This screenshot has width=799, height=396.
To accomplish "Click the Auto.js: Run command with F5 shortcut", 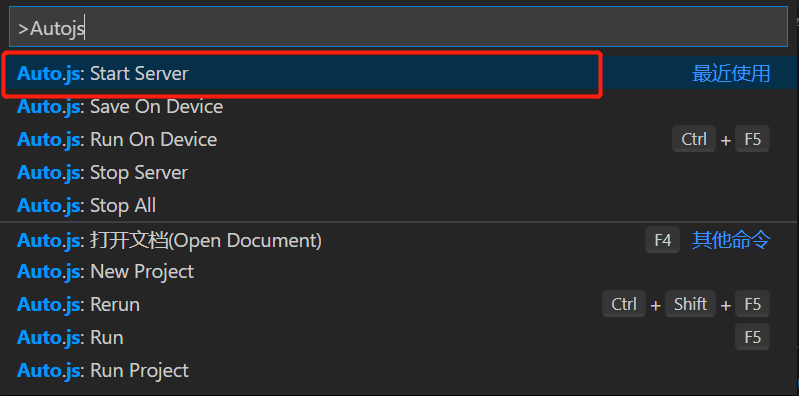I will tap(398, 337).
